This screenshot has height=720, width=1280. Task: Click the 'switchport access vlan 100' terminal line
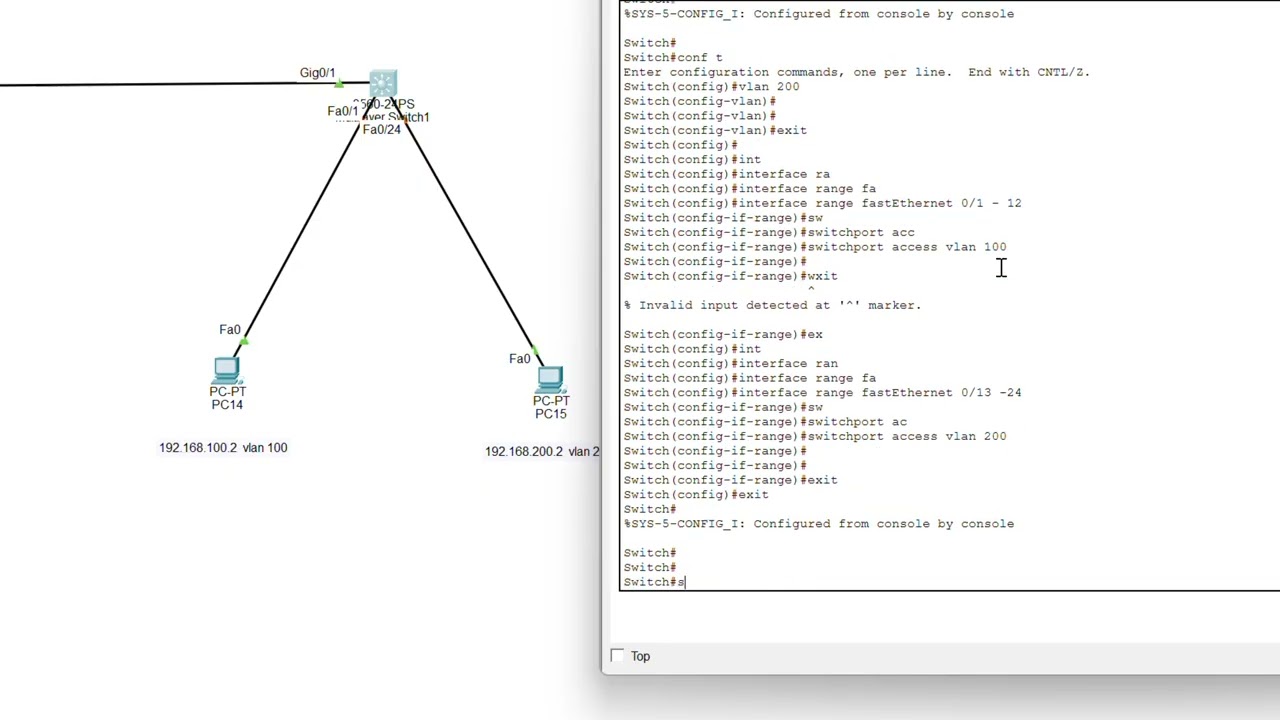pos(815,247)
